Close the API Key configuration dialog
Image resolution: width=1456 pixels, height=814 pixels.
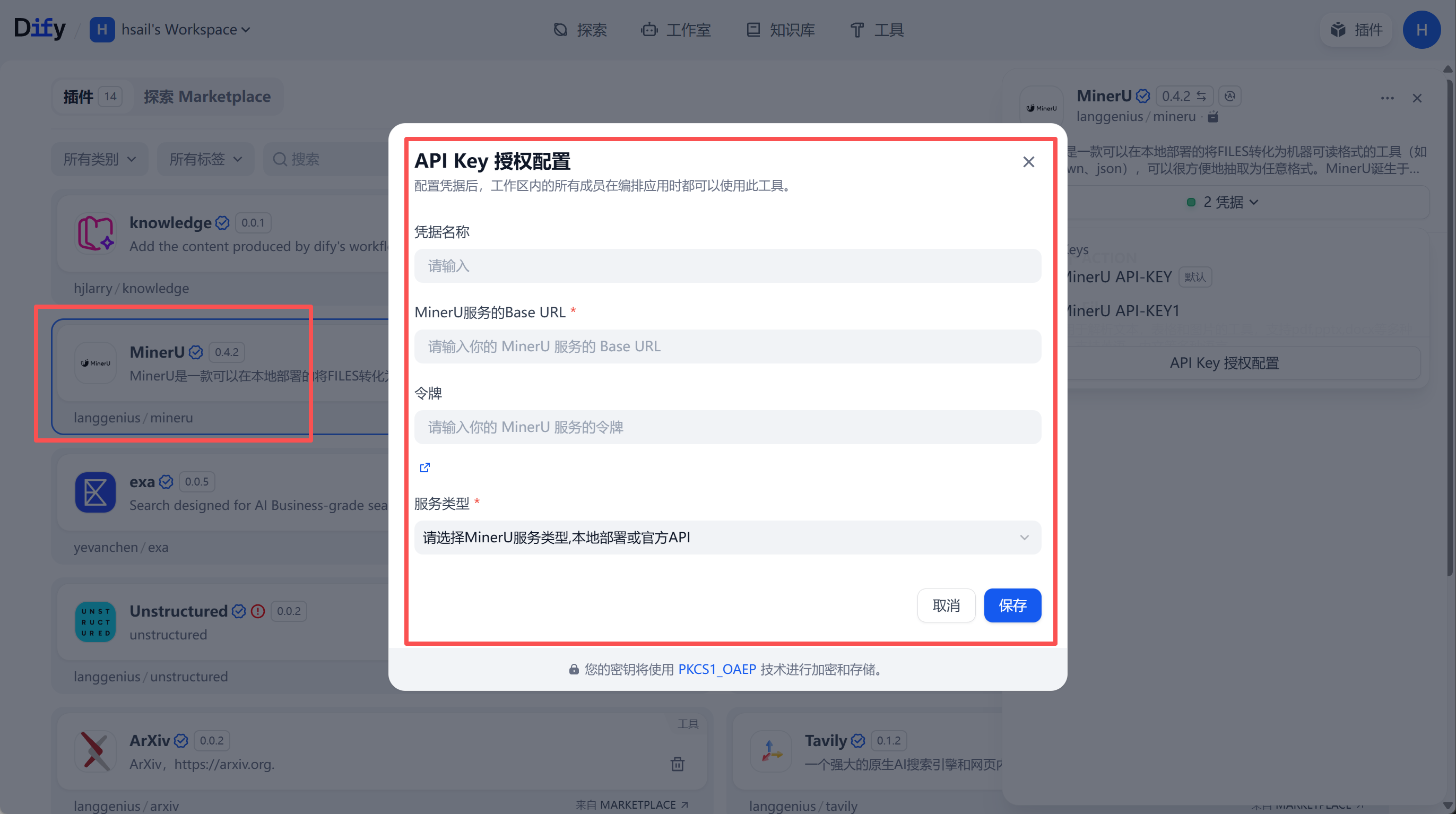[1028, 162]
